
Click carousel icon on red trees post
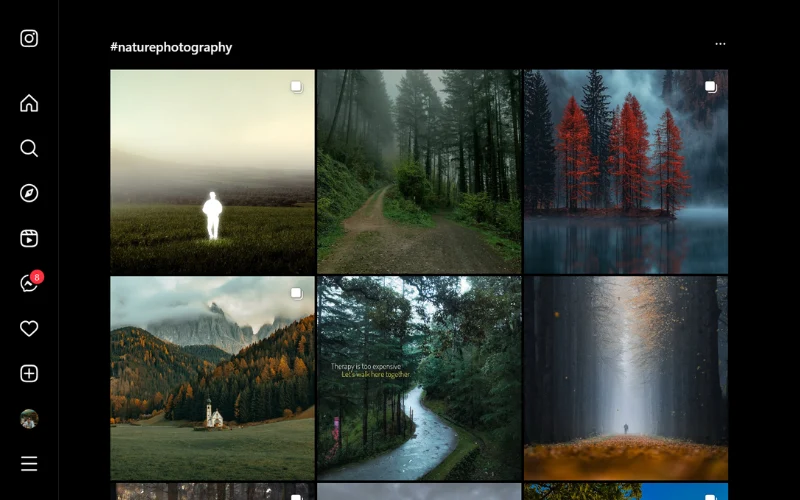click(x=711, y=87)
